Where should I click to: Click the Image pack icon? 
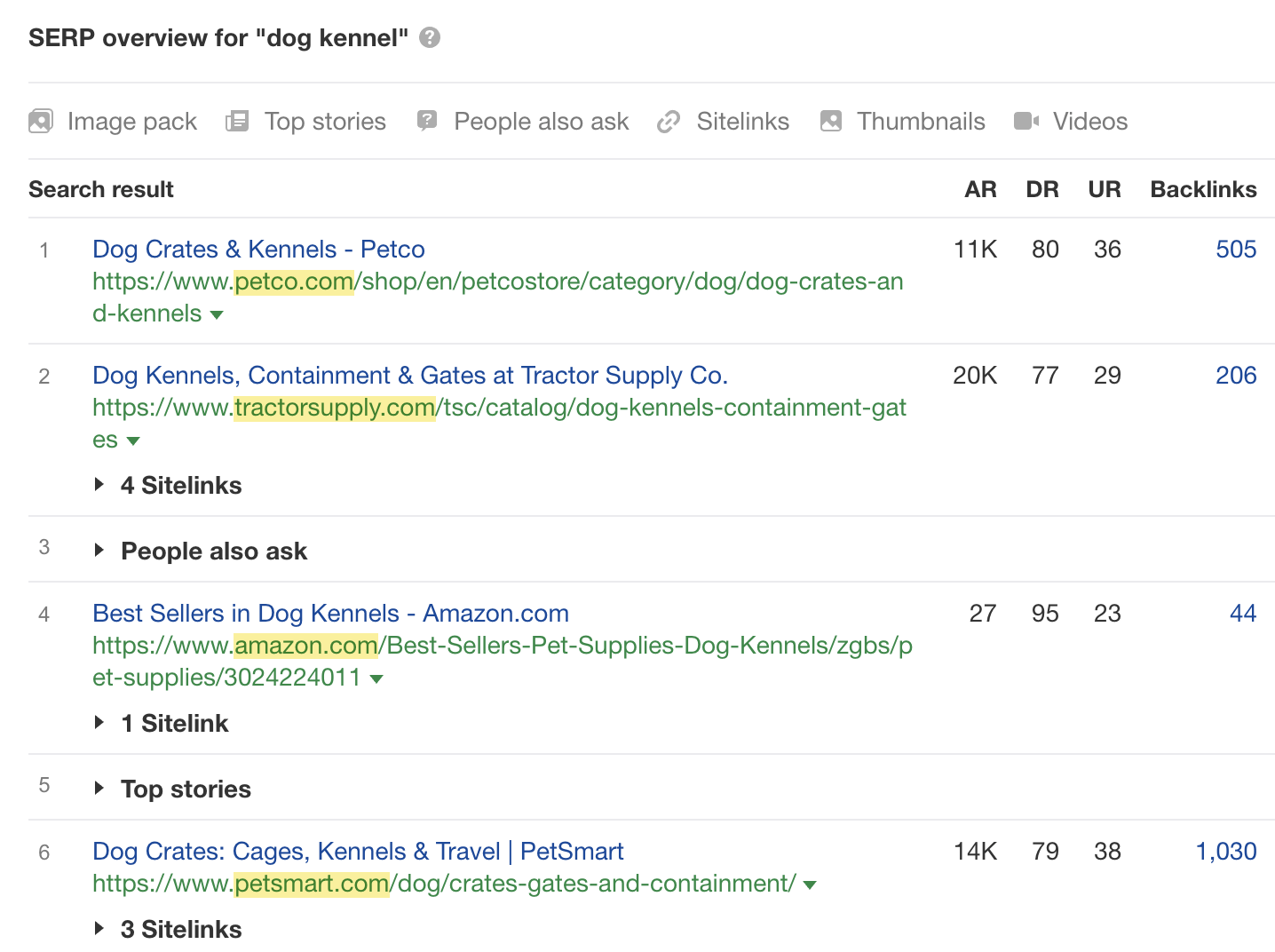click(x=41, y=121)
